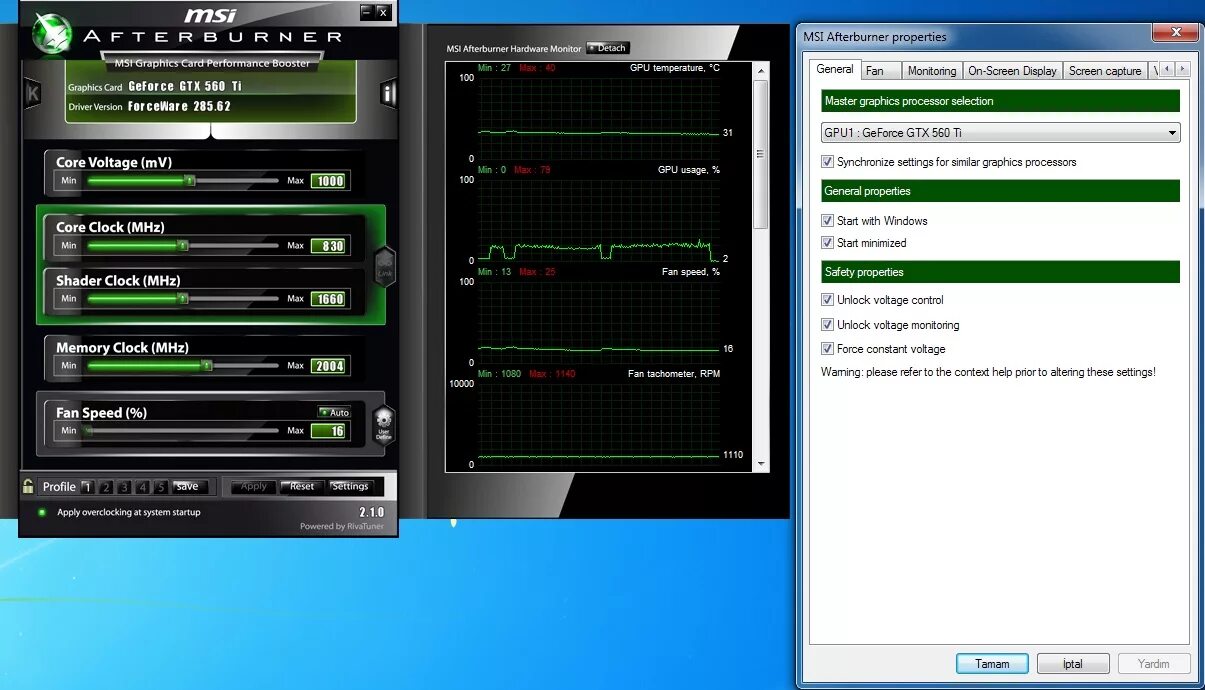This screenshot has width=1205, height=690.
Task: Click the GPU usage graph
Action: pos(598,220)
